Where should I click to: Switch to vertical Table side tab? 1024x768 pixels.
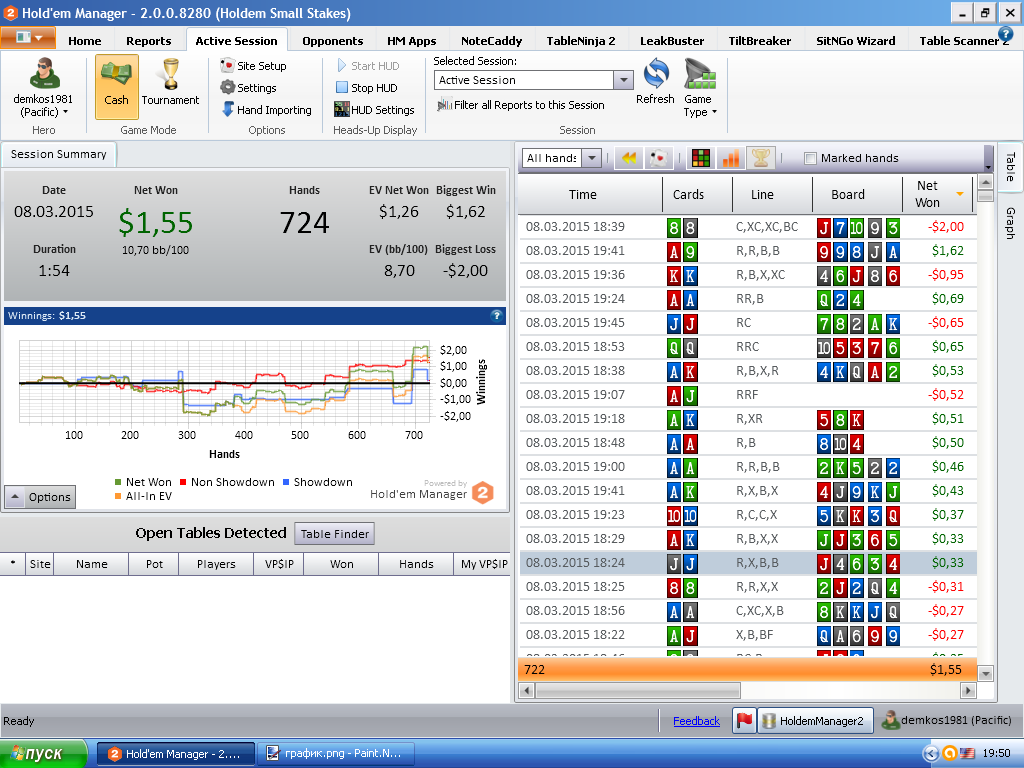[1010, 167]
